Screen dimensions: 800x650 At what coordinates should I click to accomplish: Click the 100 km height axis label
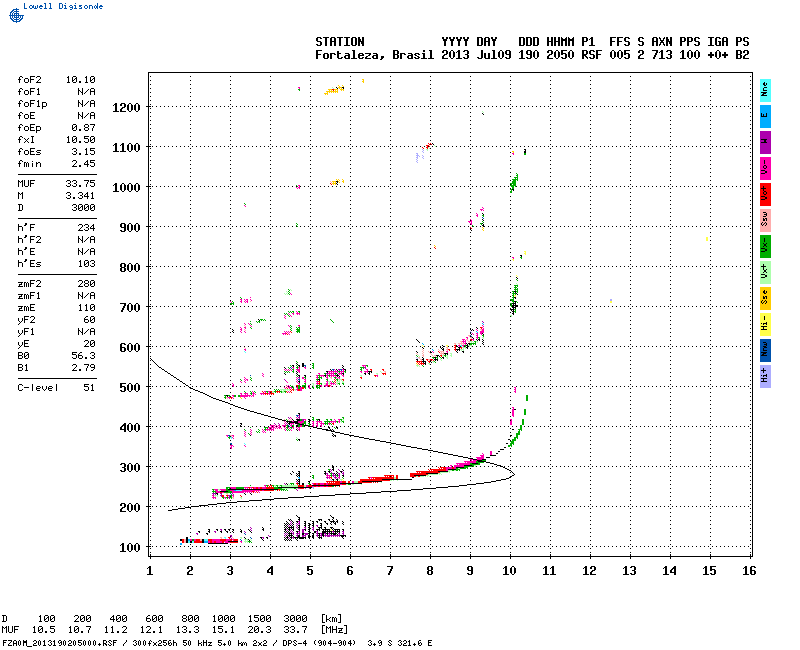(x=130, y=547)
